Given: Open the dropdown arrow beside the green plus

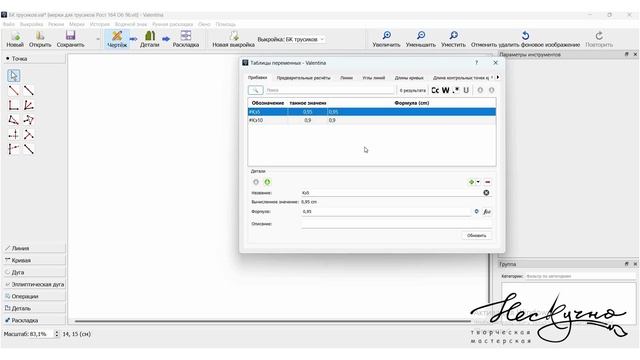Looking at the screenshot, I should (x=478, y=182).
